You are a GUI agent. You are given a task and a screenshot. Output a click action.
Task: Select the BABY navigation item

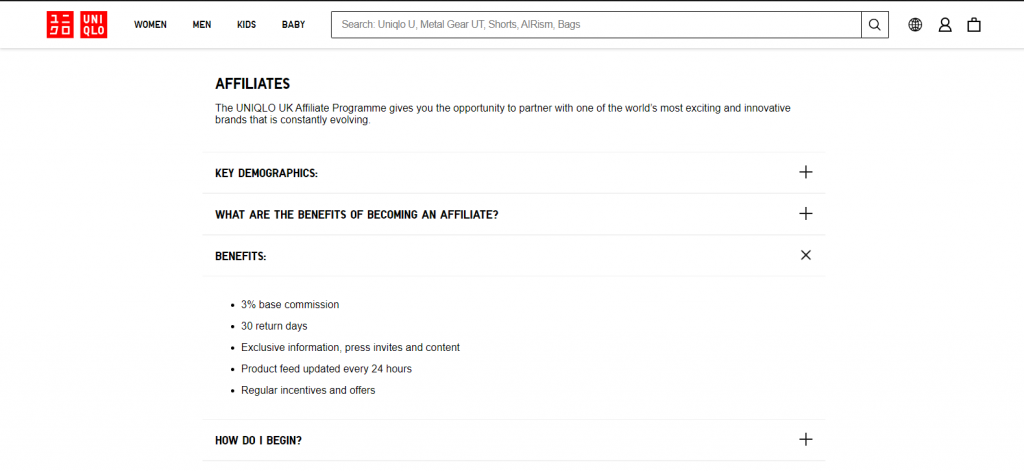293,25
